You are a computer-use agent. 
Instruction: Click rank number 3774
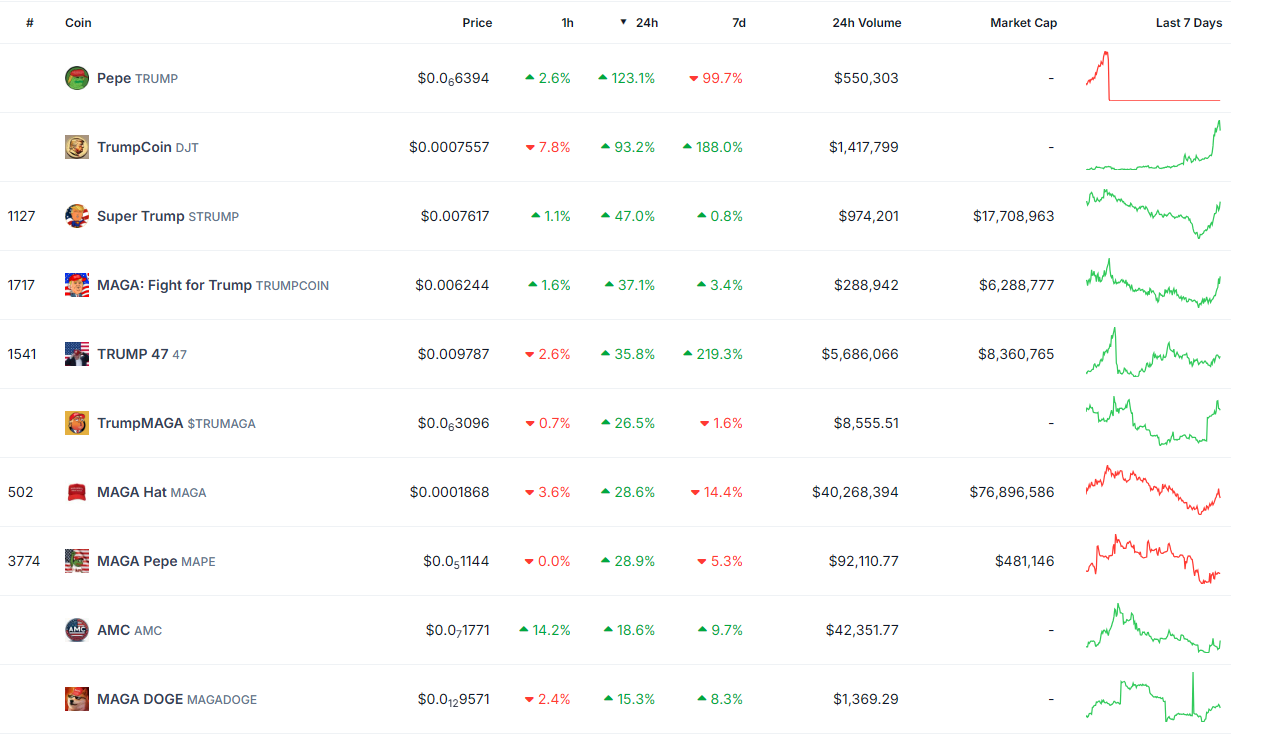(24, 561)
